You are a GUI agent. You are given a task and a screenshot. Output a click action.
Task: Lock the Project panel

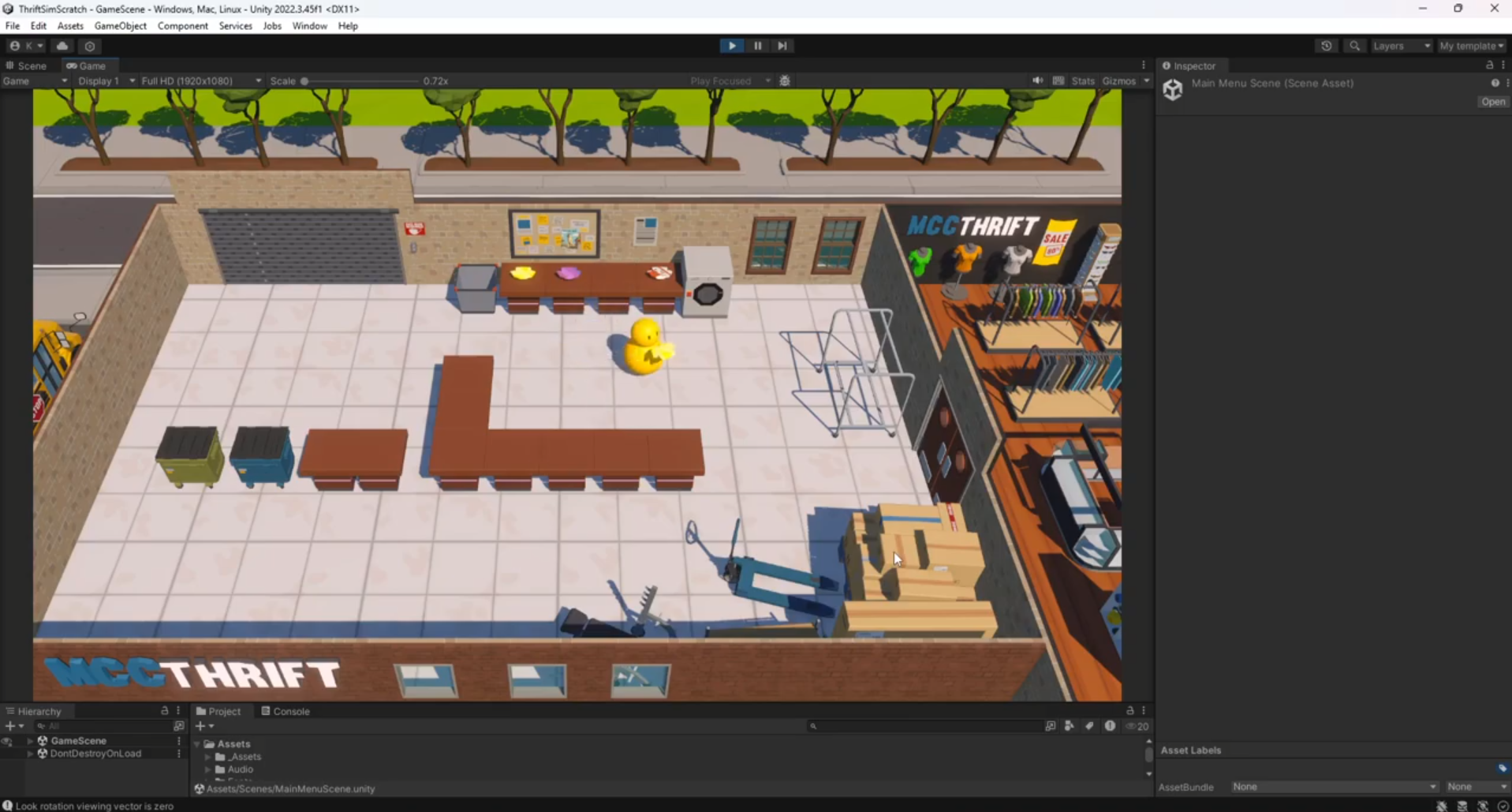tap(1129, 711)
